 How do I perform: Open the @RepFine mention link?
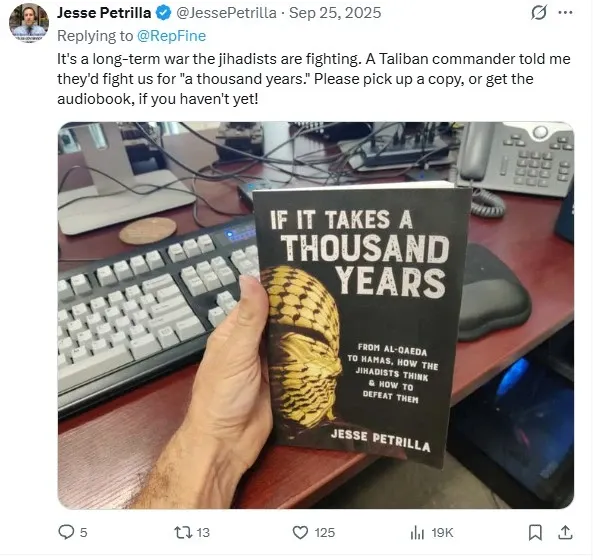171,36
